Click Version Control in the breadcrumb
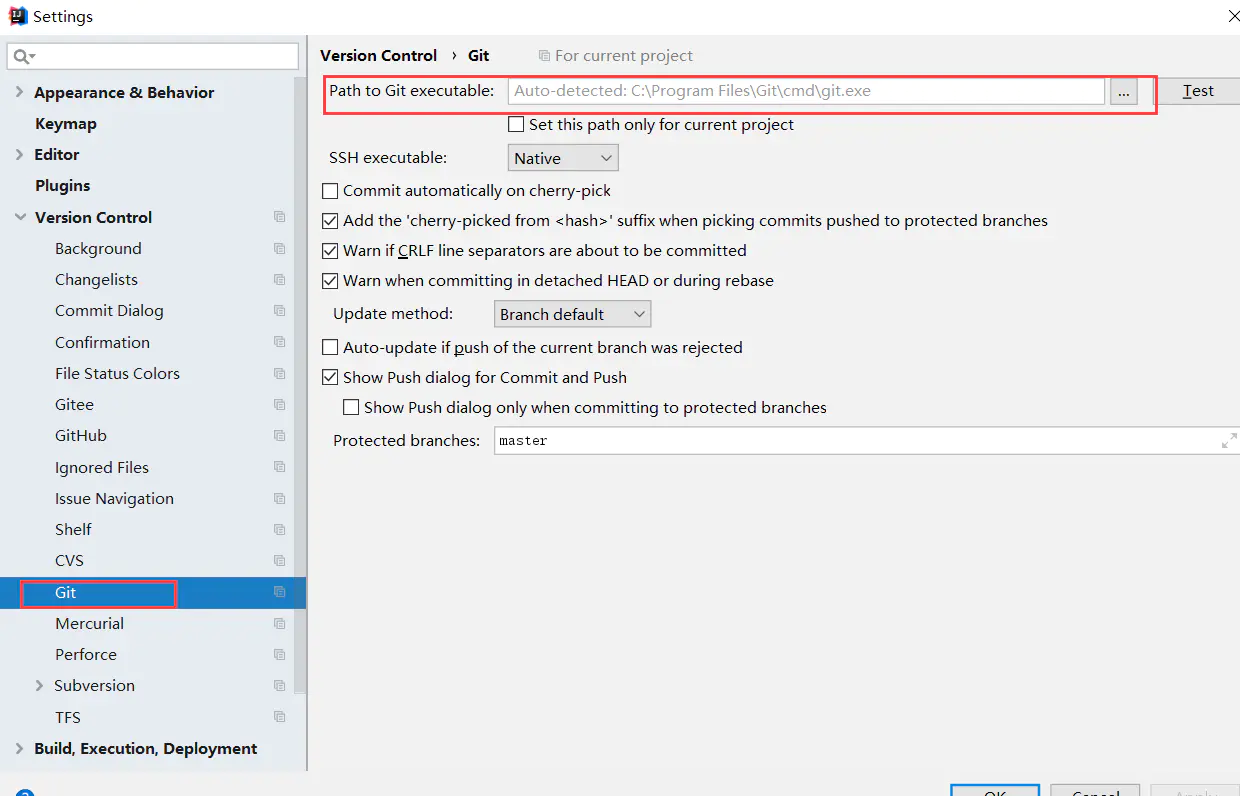Image resolution: width=1240 pixels, height=796 pixels. tap(378, 56)
